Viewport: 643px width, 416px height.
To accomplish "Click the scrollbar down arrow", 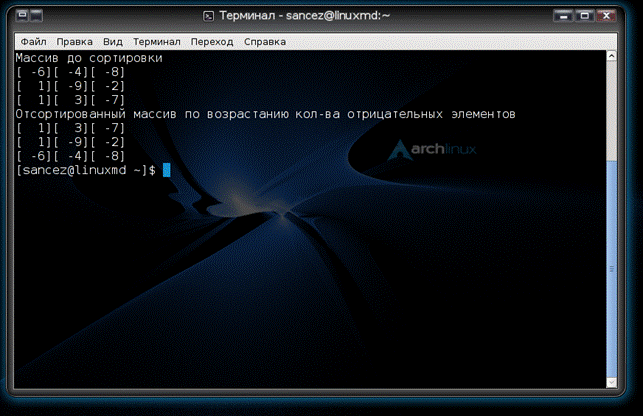I will pyautogui.click(x=611, y=382).
